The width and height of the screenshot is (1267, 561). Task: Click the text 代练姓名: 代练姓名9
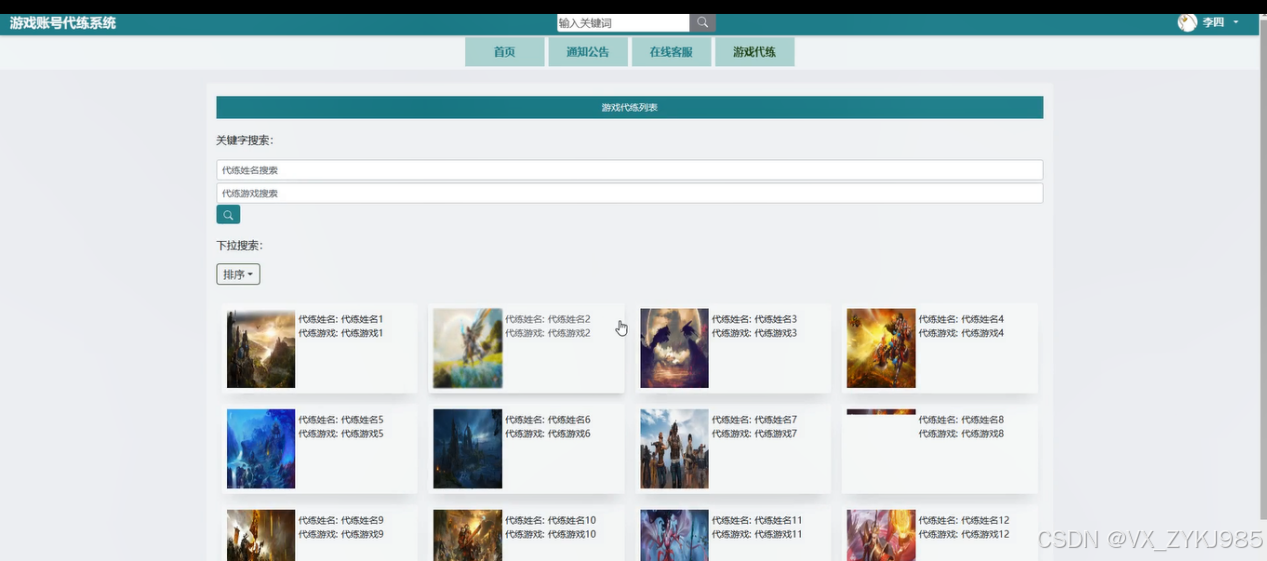(341, 521)
